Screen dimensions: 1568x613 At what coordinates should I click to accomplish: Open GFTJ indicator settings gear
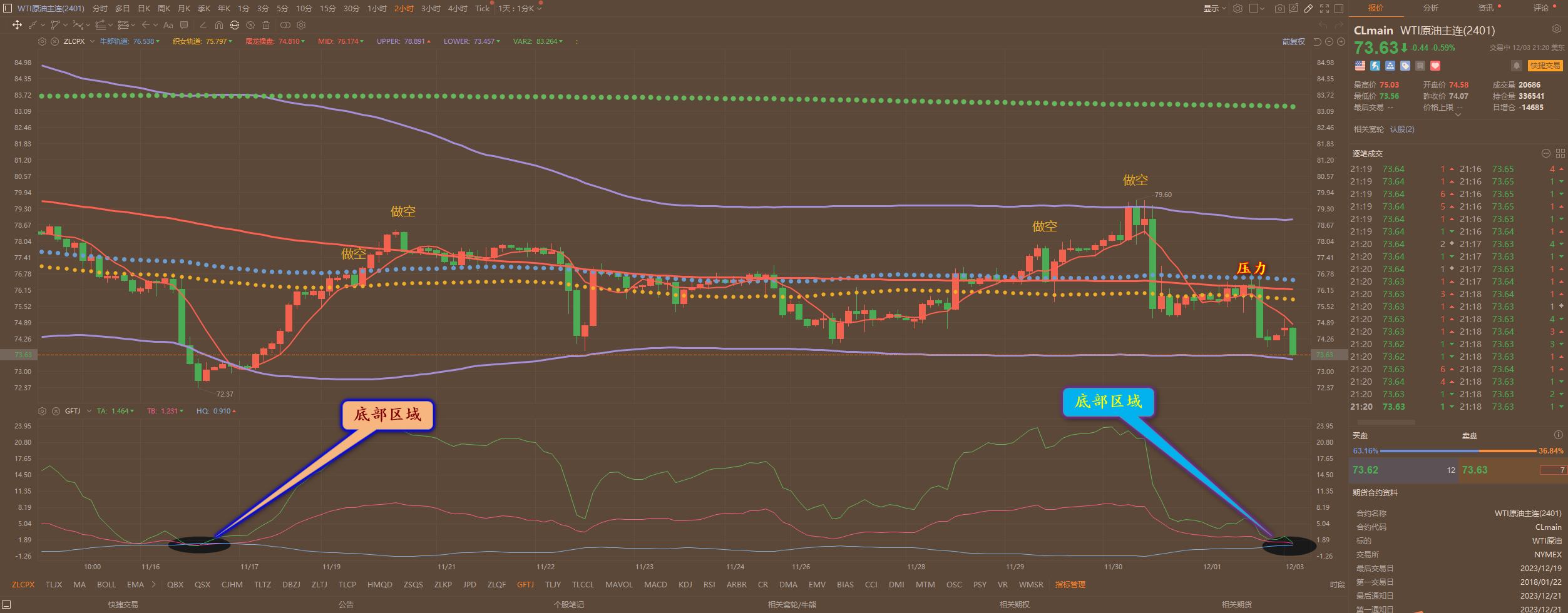[42, 411]
